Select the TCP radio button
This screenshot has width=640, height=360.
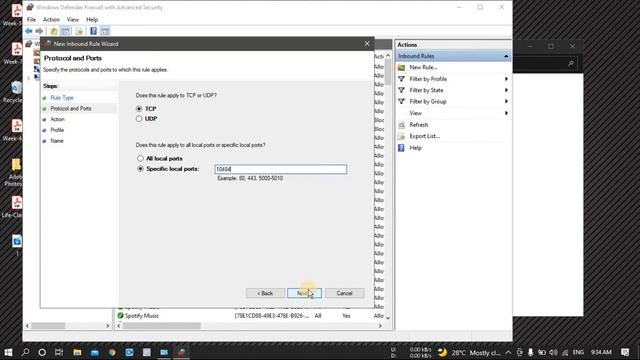click(139, 109)
